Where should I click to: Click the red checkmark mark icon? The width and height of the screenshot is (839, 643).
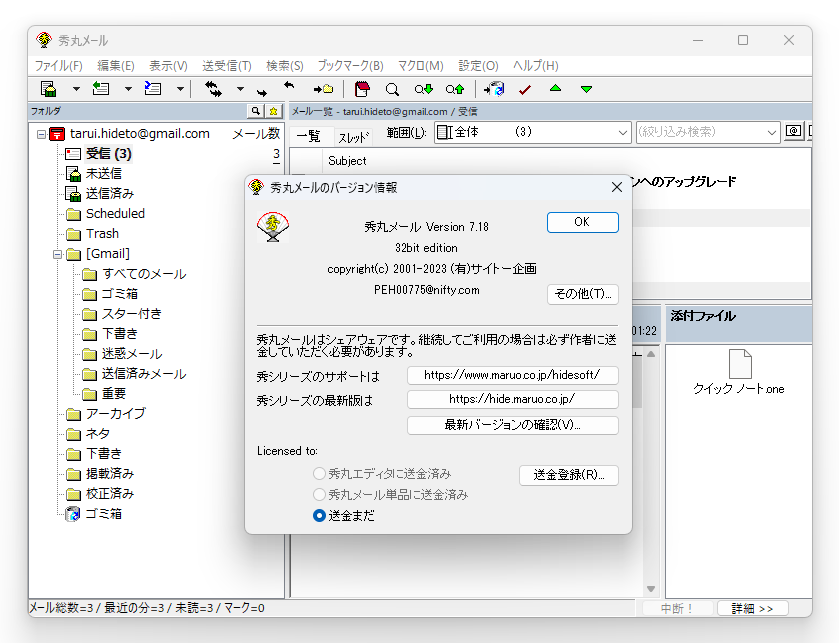pyautogui.click(x=524, y=89)
